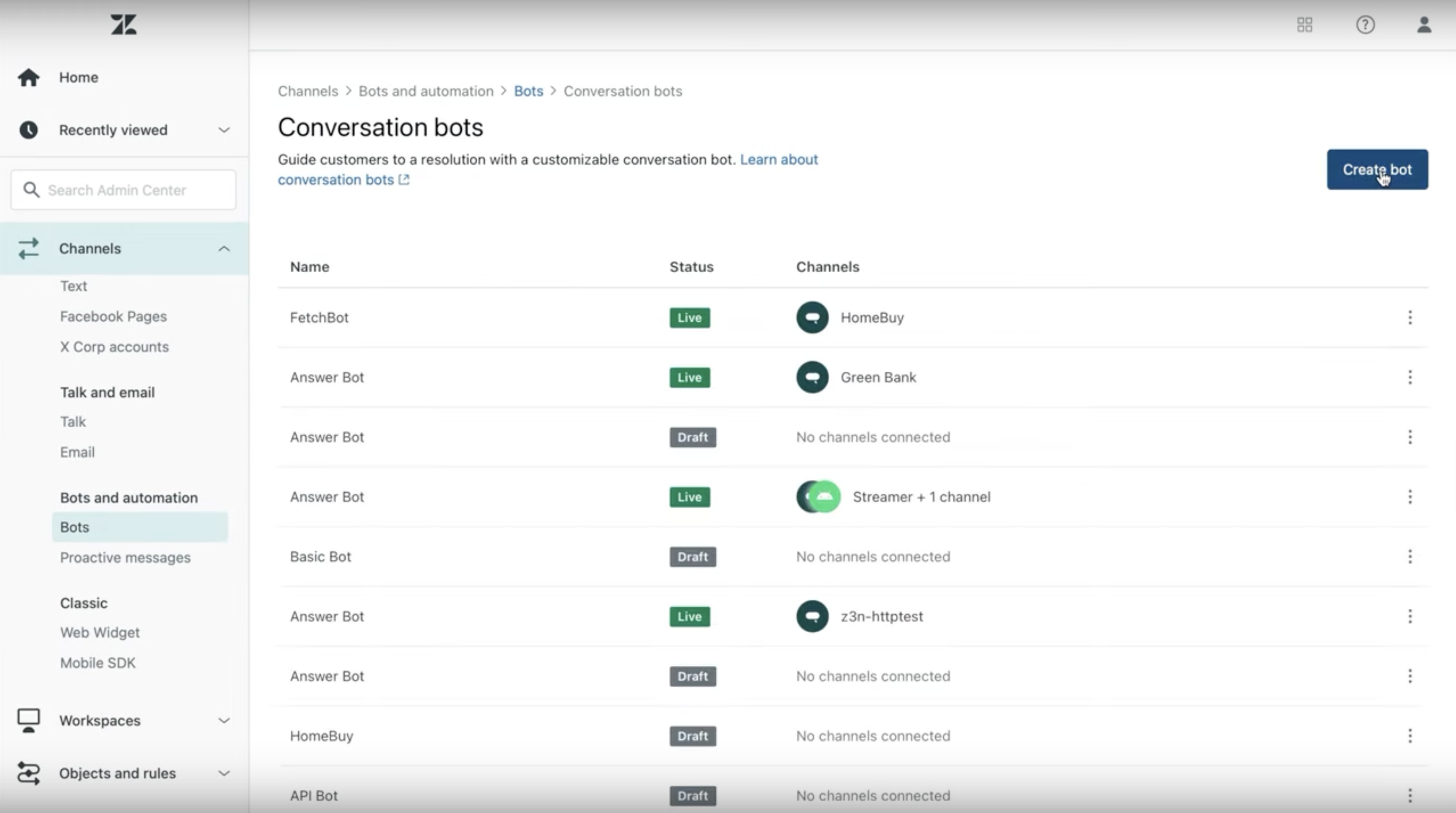The height and width of the screenshot is (813, 1456).
Task: Click the Create bot button
Action: coord(1377,170)
